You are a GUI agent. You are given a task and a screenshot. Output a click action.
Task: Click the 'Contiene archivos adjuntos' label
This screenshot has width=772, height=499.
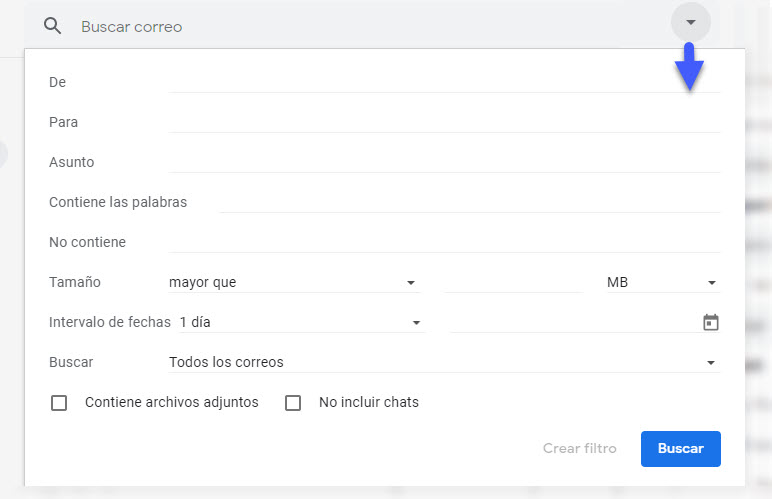tap(172, 403)
